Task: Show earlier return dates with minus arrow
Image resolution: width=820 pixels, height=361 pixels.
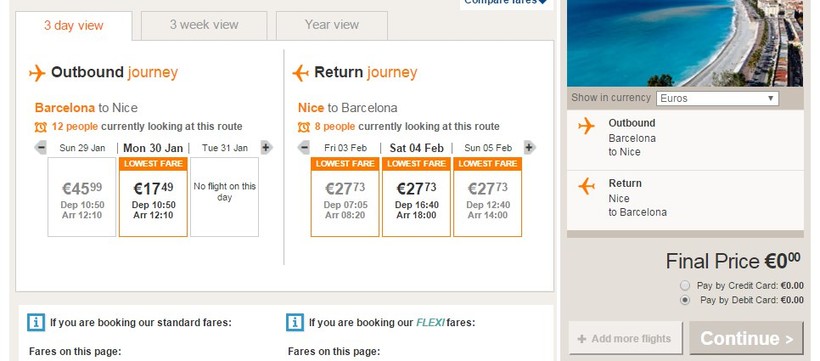Action: (304, 148)
